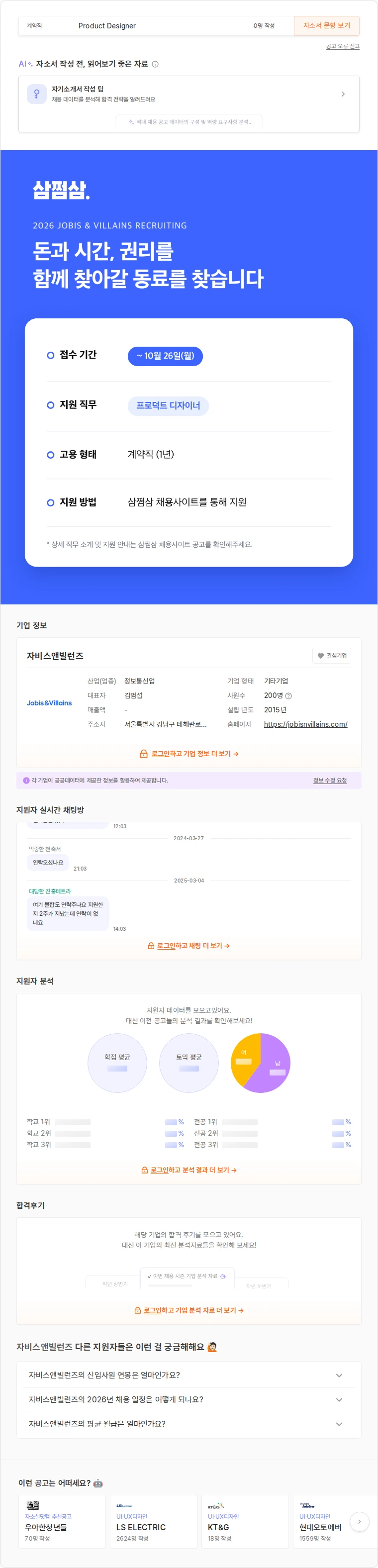Click the 서울특별시 강남구 테헤란로 address
378x1568 pixels.
tap(166, 724)
